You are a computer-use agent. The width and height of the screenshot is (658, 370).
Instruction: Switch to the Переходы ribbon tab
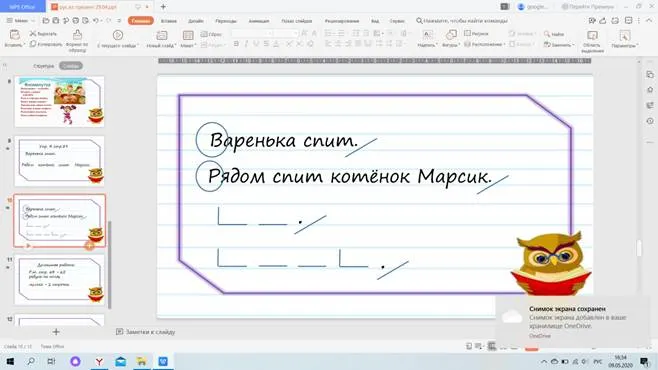pyautogui.click(x=226, y=21)
